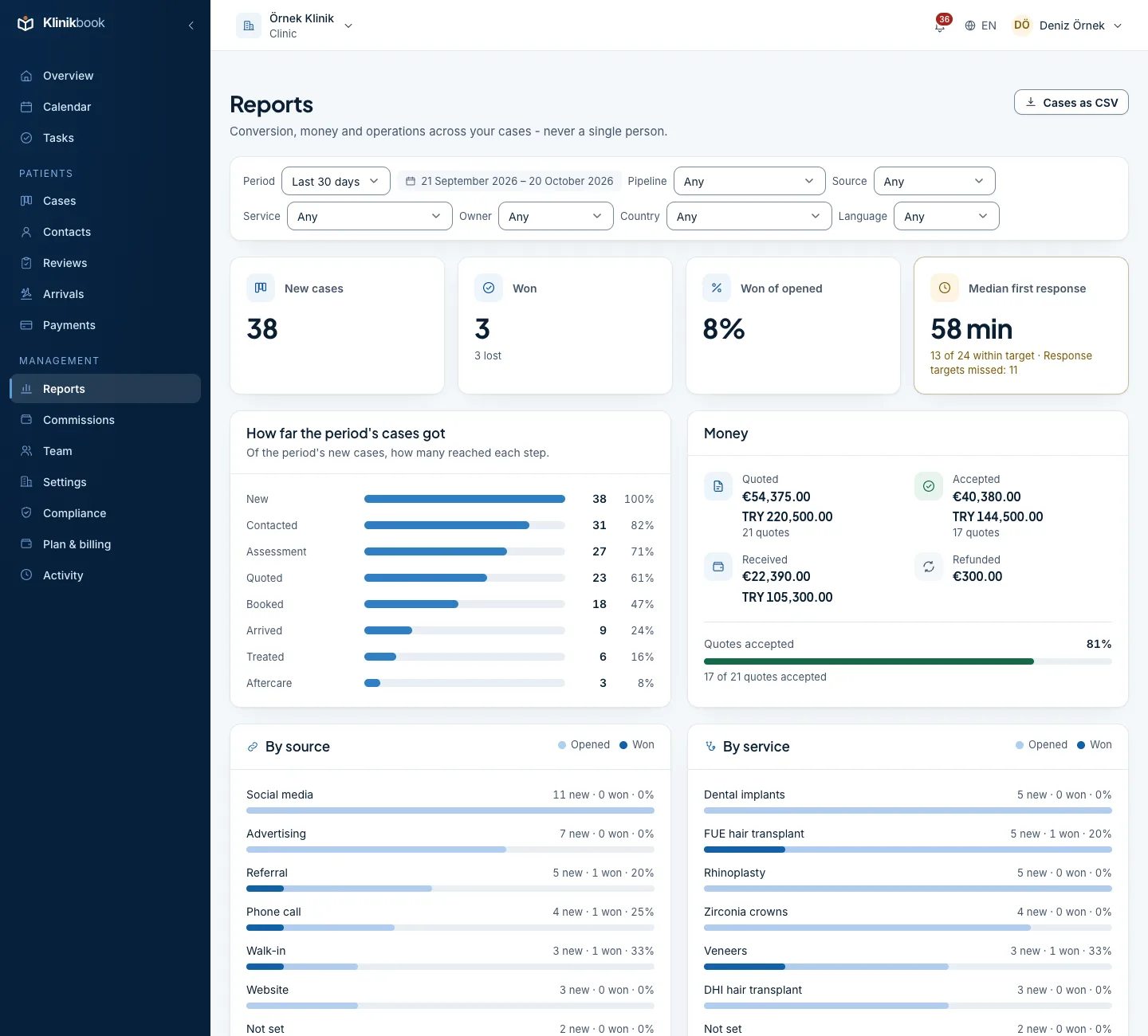The image size is (1148, 1036).
Task: Open Calendar from the sidebar
Action: pyautogui.click(x=105, y=107)
